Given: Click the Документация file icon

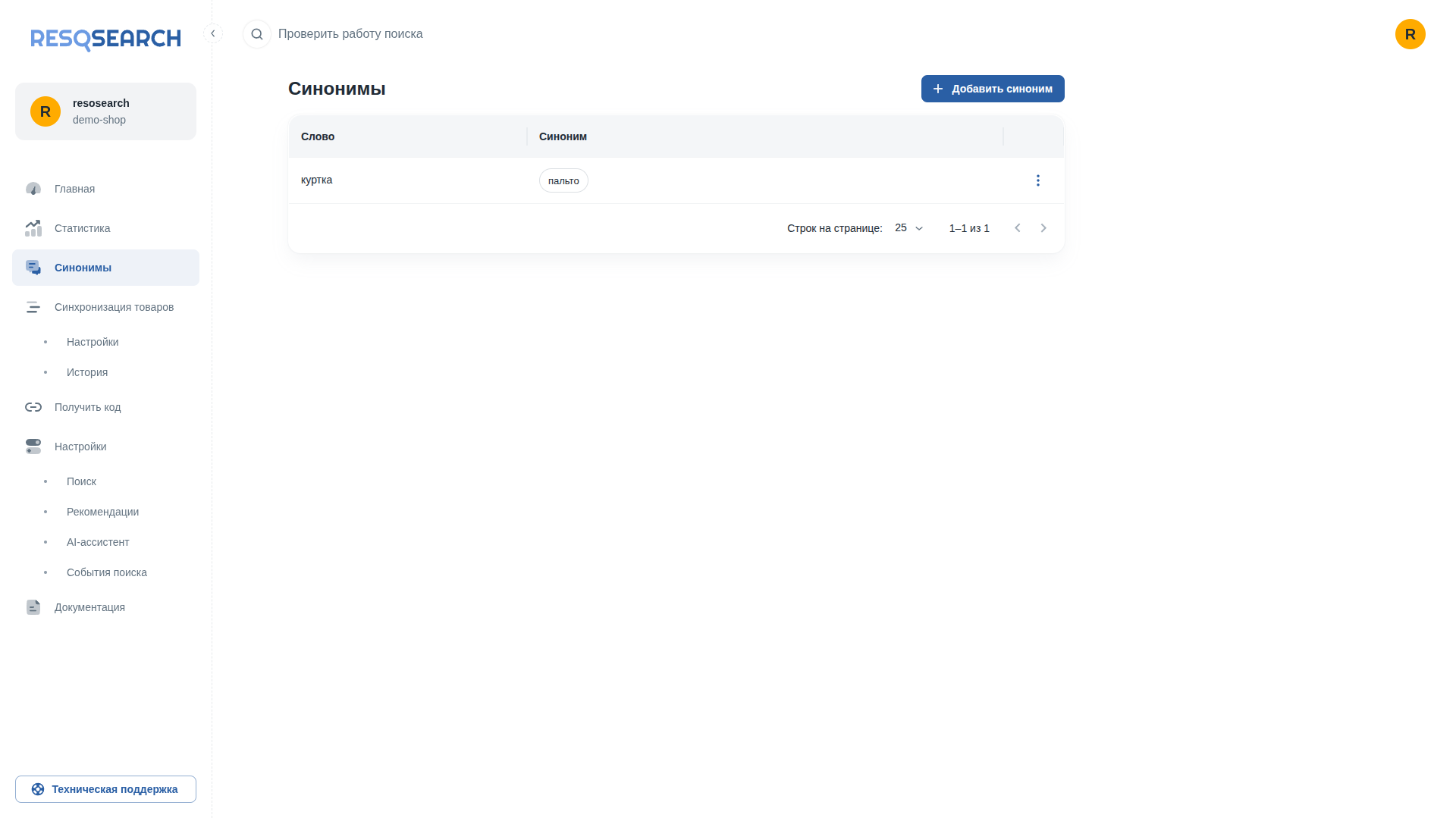Looking at the screenshot, I should tap(33, 607).
